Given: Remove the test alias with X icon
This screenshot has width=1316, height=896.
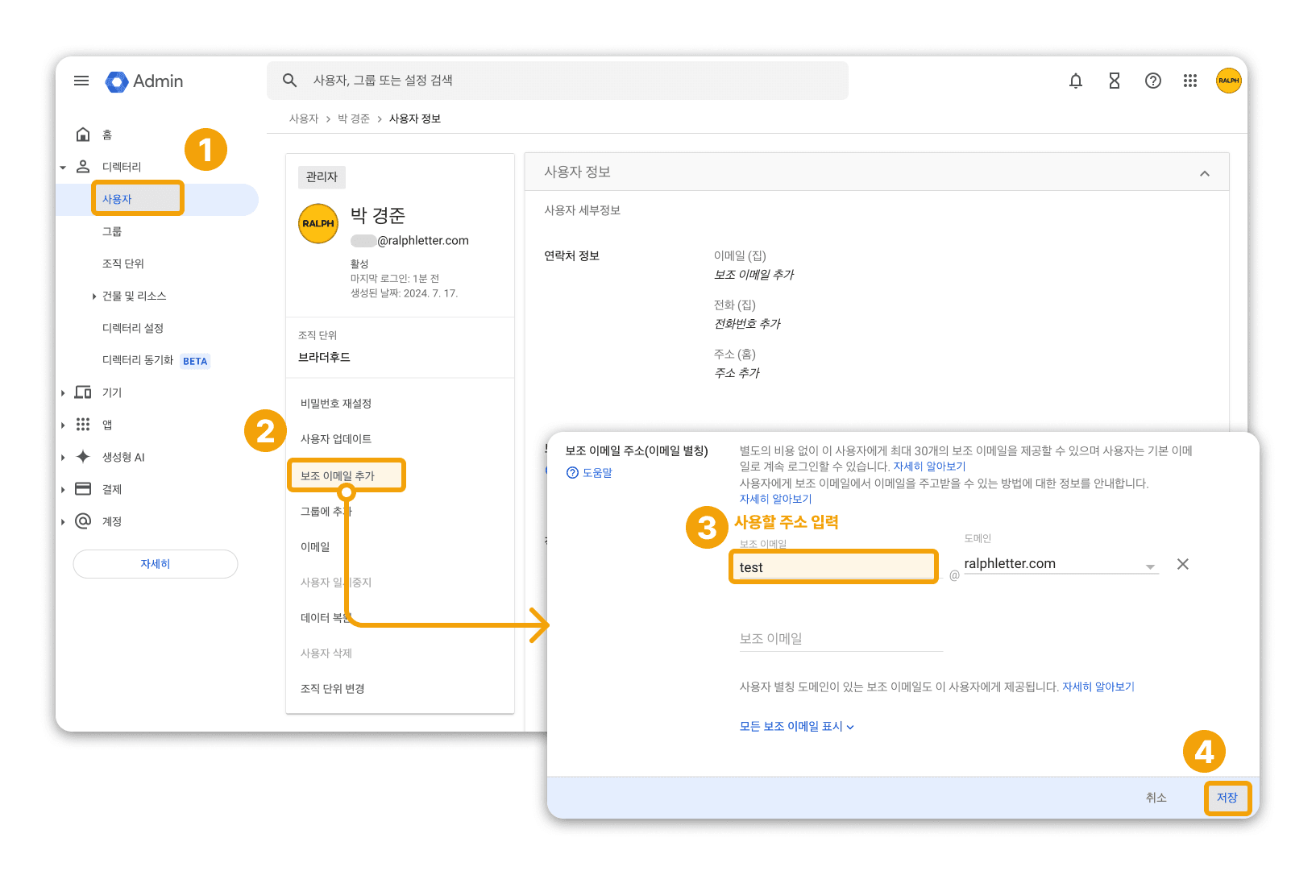Looking at the screenshot, I should click(x=1183, y=564).
